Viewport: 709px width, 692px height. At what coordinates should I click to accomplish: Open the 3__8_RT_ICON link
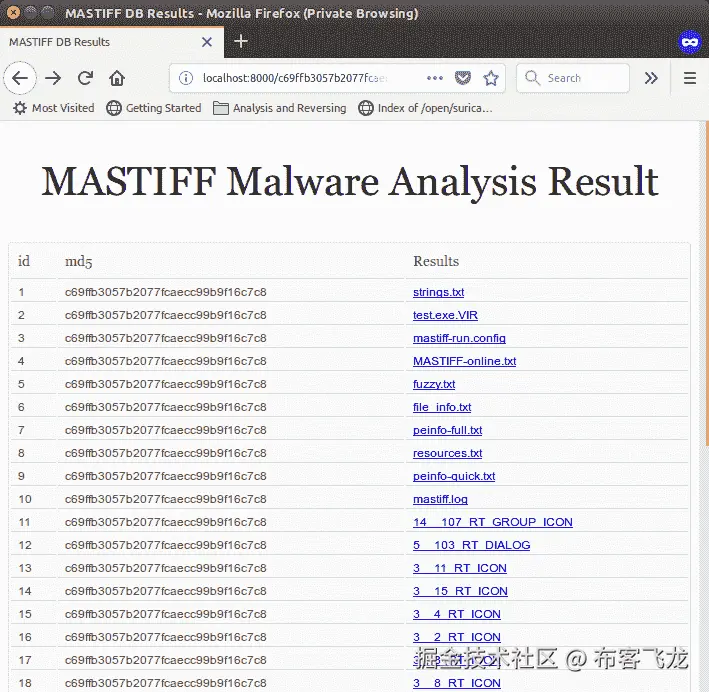[457, 683]
